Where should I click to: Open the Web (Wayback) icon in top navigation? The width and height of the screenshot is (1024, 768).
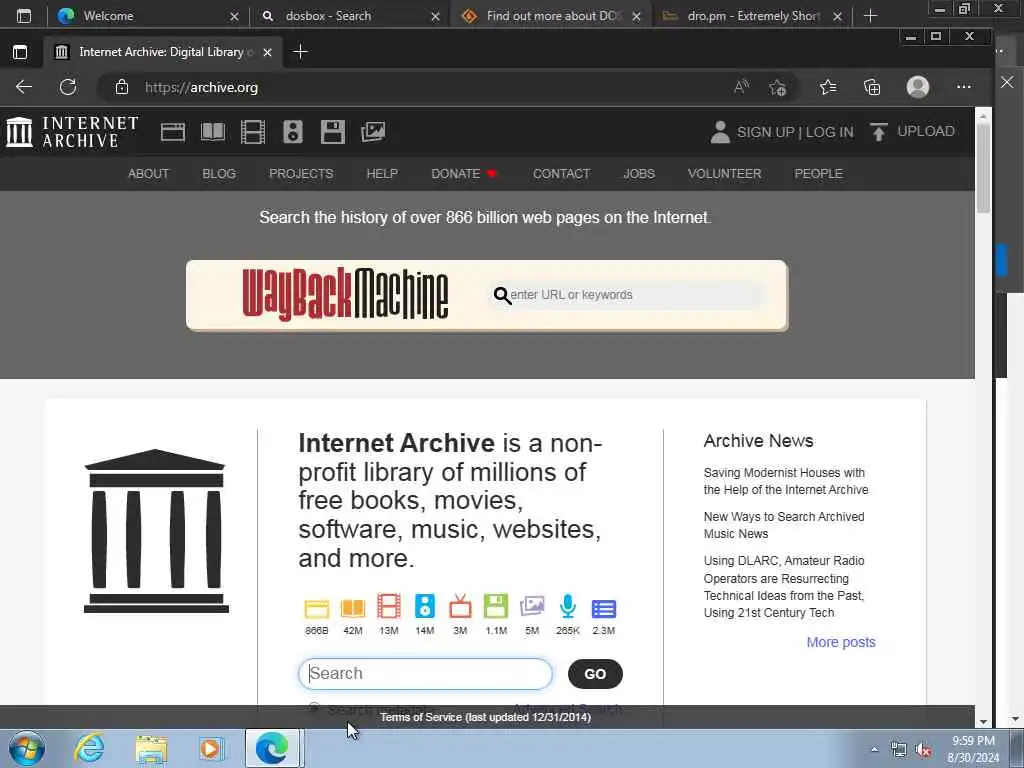(x=172, y=132)
